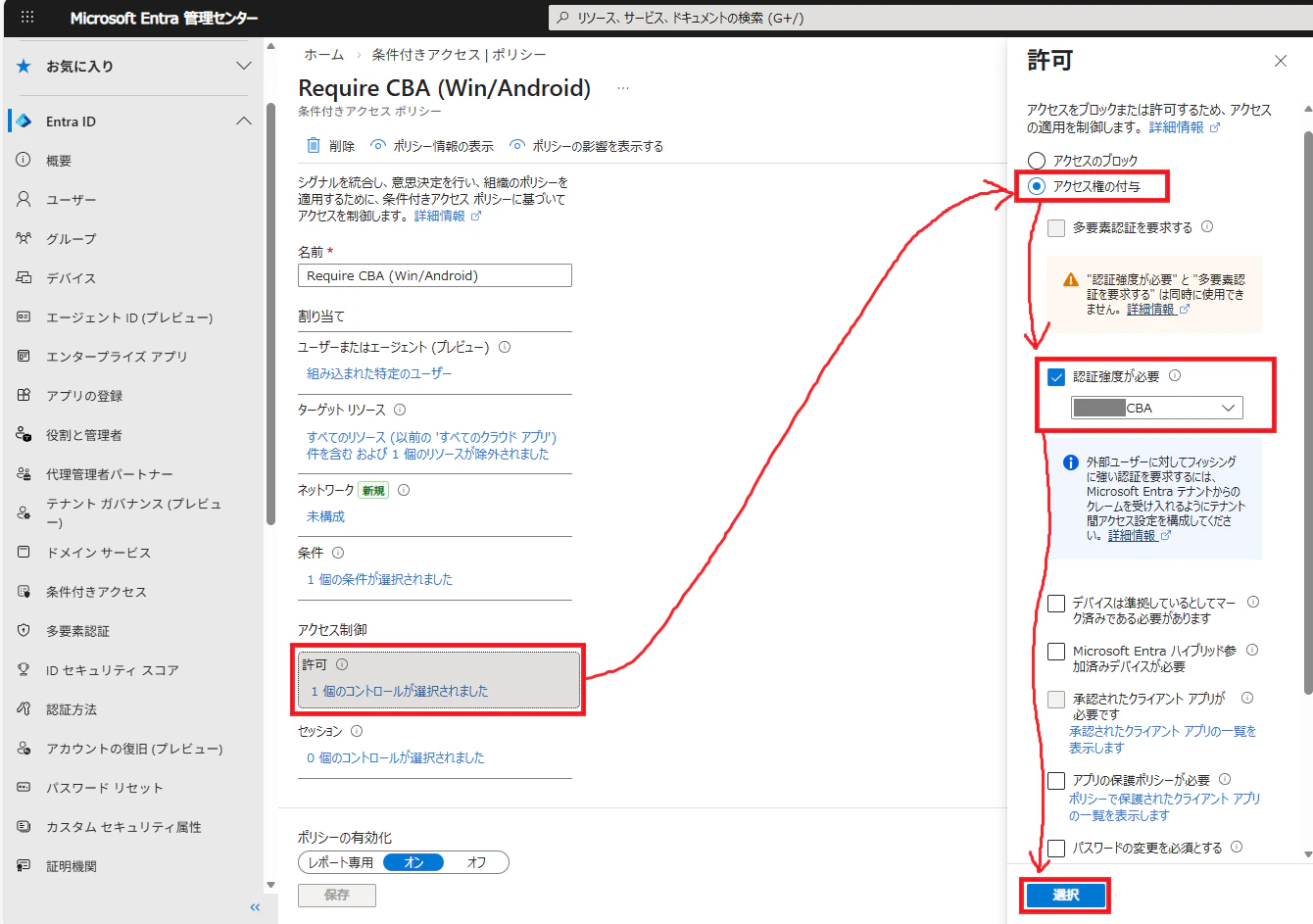
Task: Click ポリシー情報の表示 toolbar button
Action: point(432,146)
